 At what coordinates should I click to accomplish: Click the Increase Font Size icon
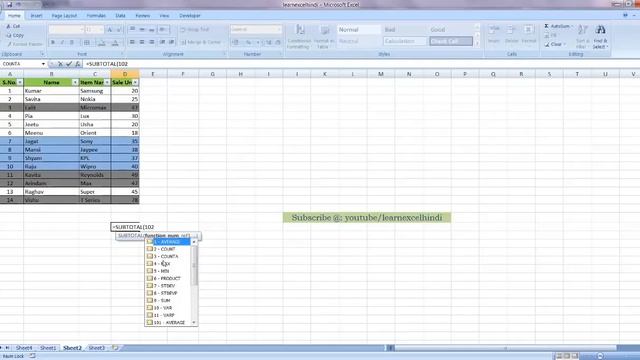pyautogui.click(x=110, y=29)
